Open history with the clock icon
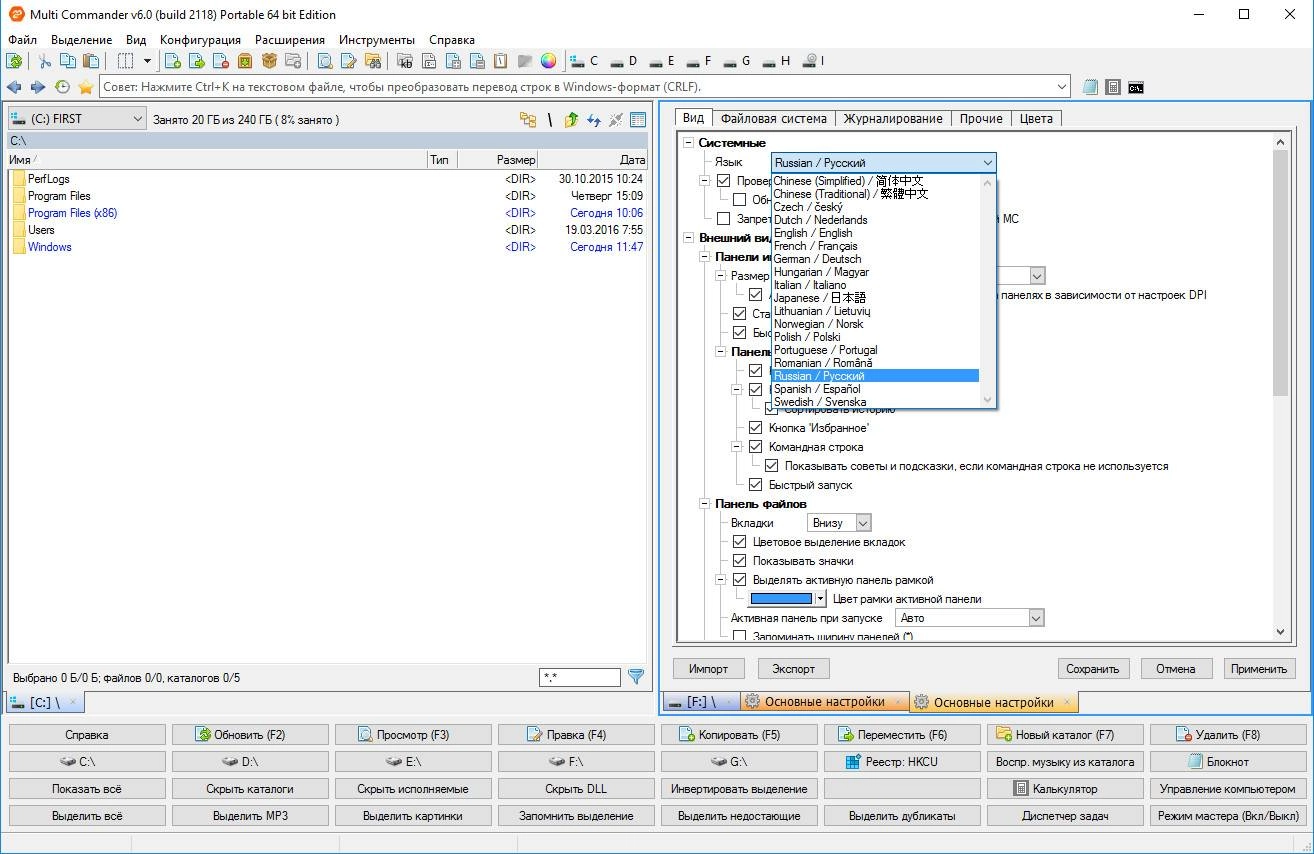Image resolution: width=1314 pixels, height=854 pixels. (62, 87)
